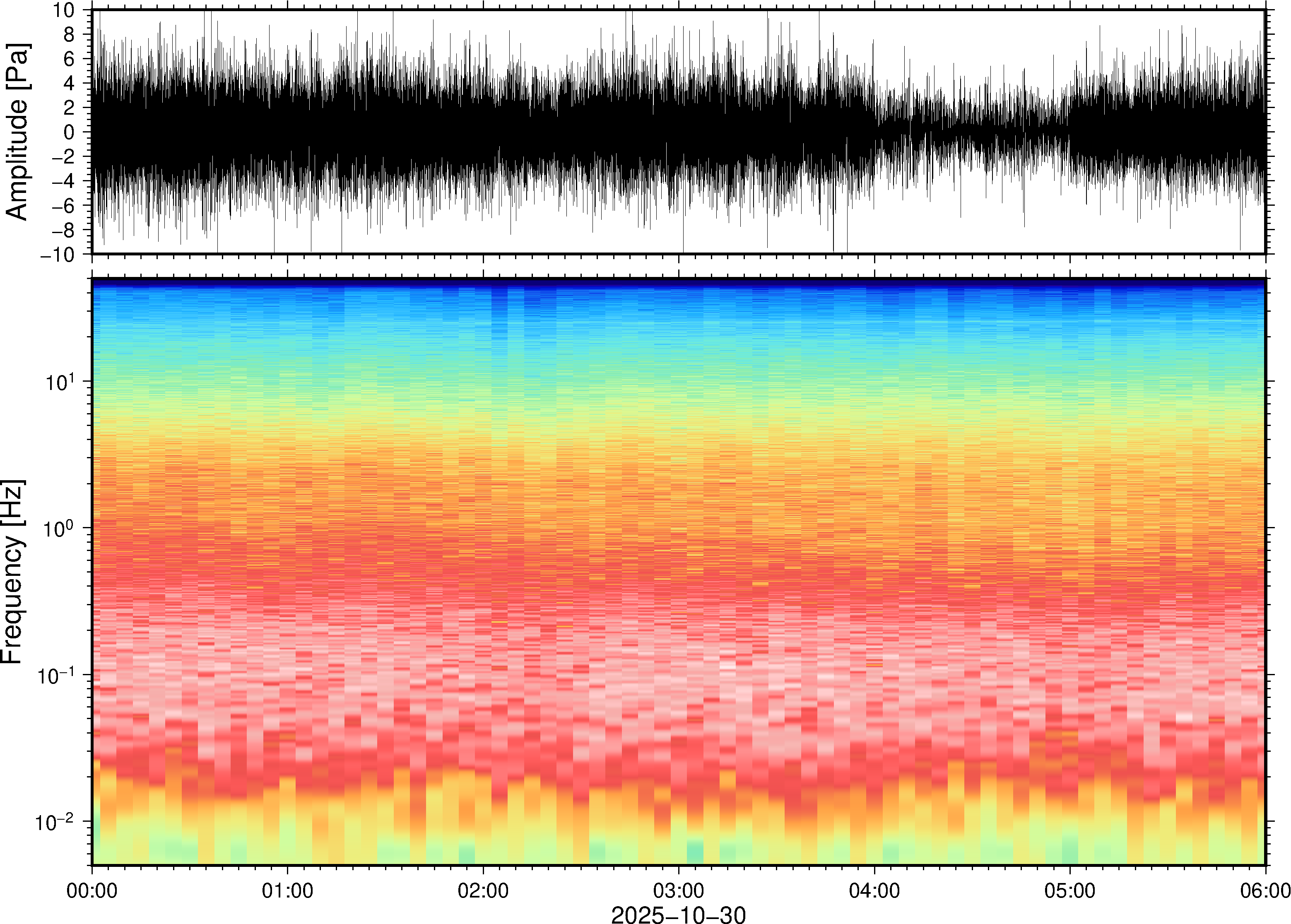Click the 02:00 time axis label
The height and width of the screenshot is (924, 1291).
coord(483,890)
